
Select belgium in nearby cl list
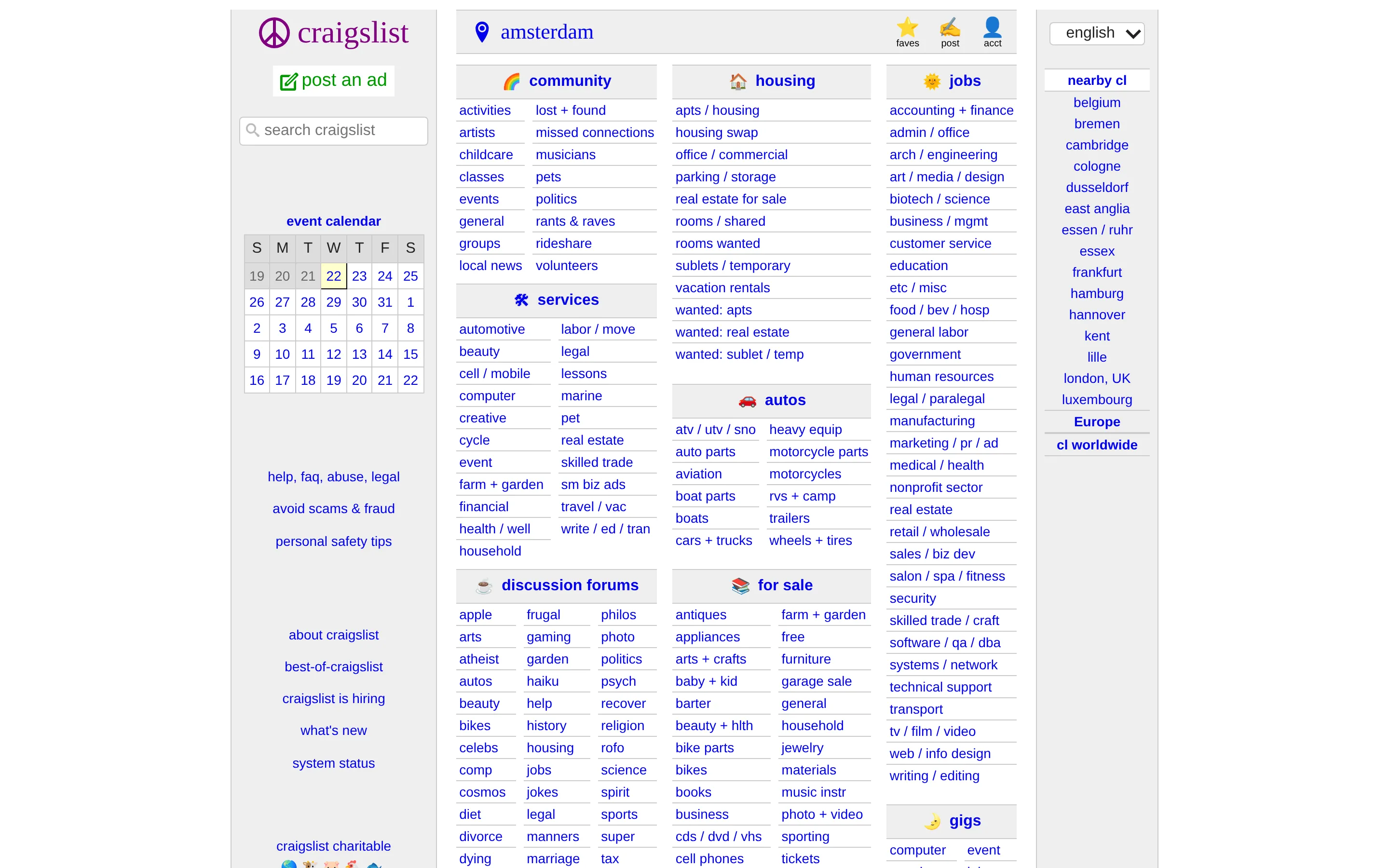pos(1097,103)
